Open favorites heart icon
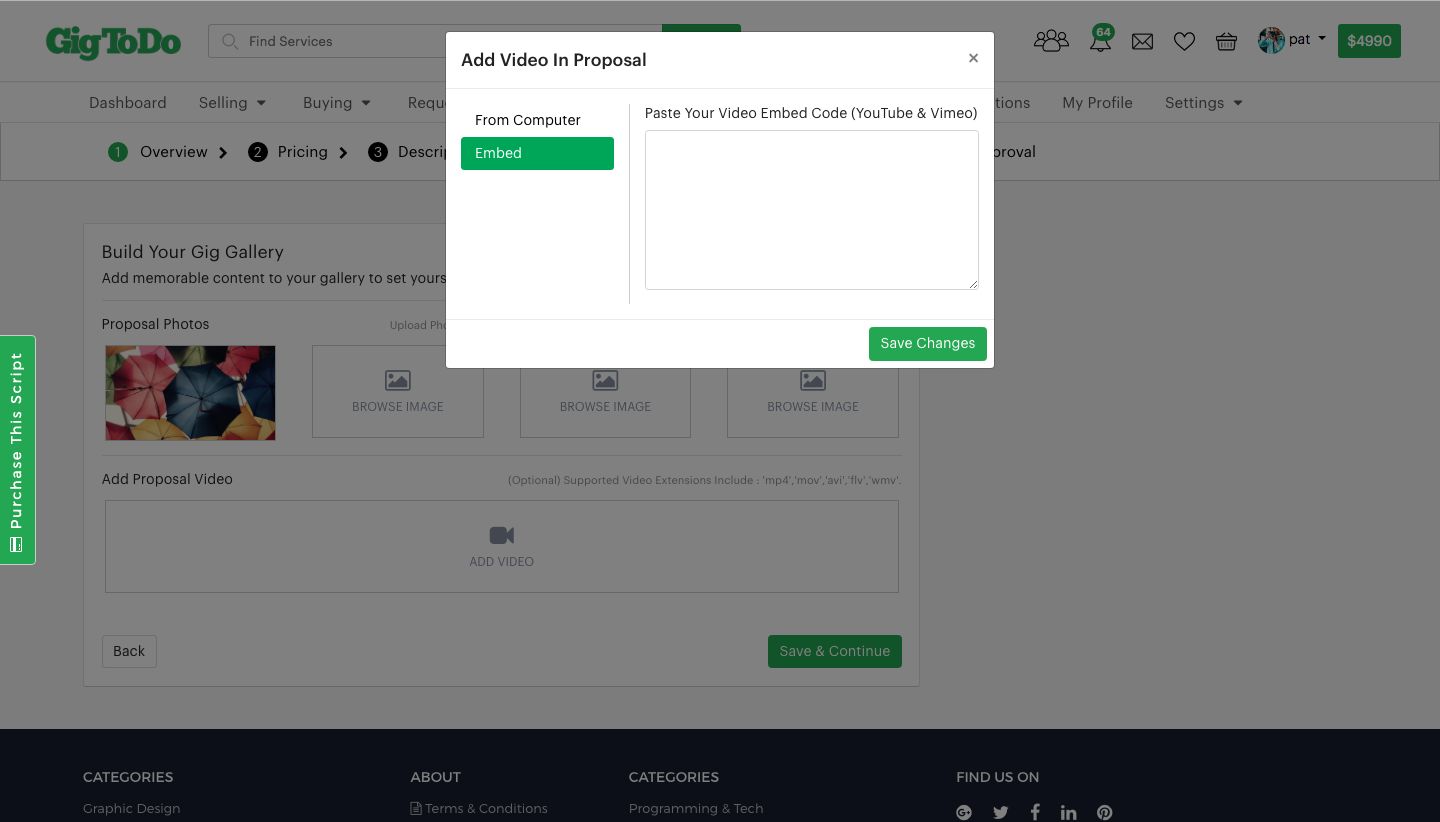The height and width of the screenshot is (822, 1440). (x=1184, y=42)
